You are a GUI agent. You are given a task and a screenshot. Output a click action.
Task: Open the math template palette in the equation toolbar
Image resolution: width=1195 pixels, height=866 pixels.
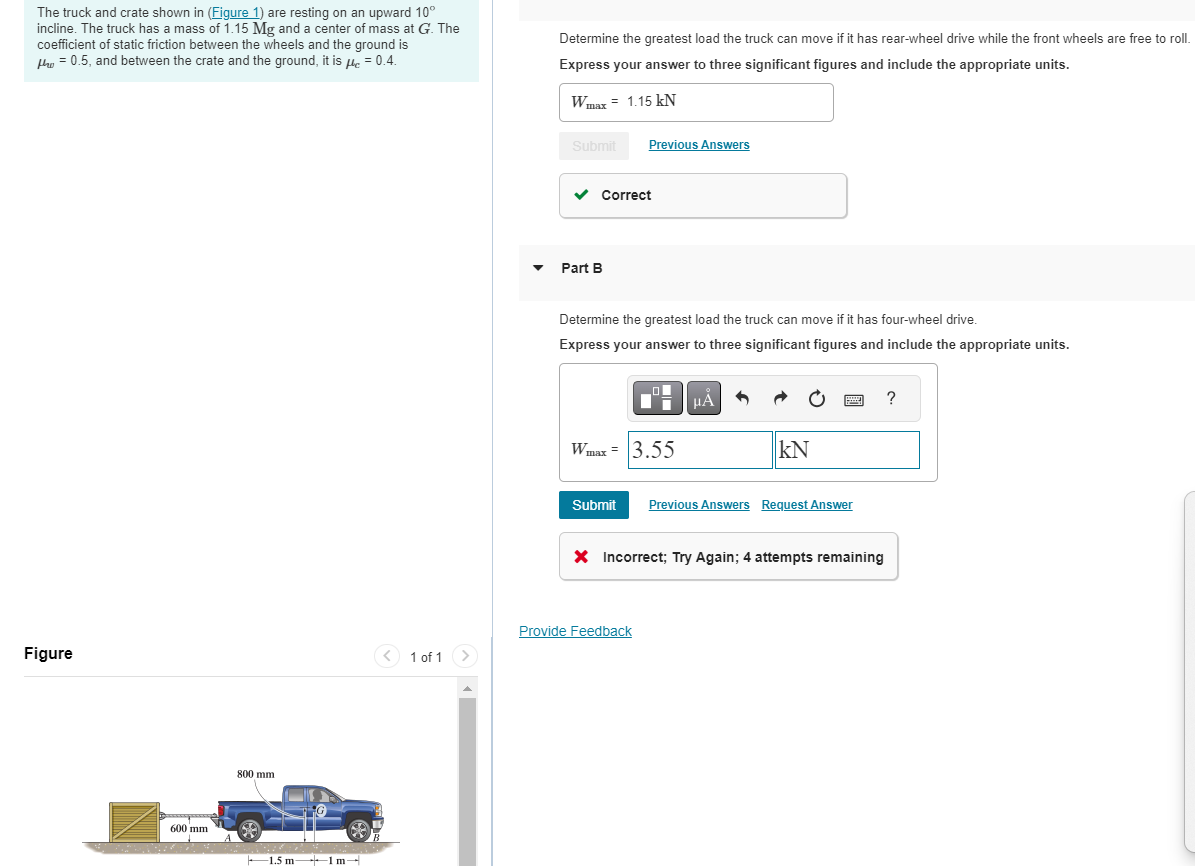(x=657, y=397)
